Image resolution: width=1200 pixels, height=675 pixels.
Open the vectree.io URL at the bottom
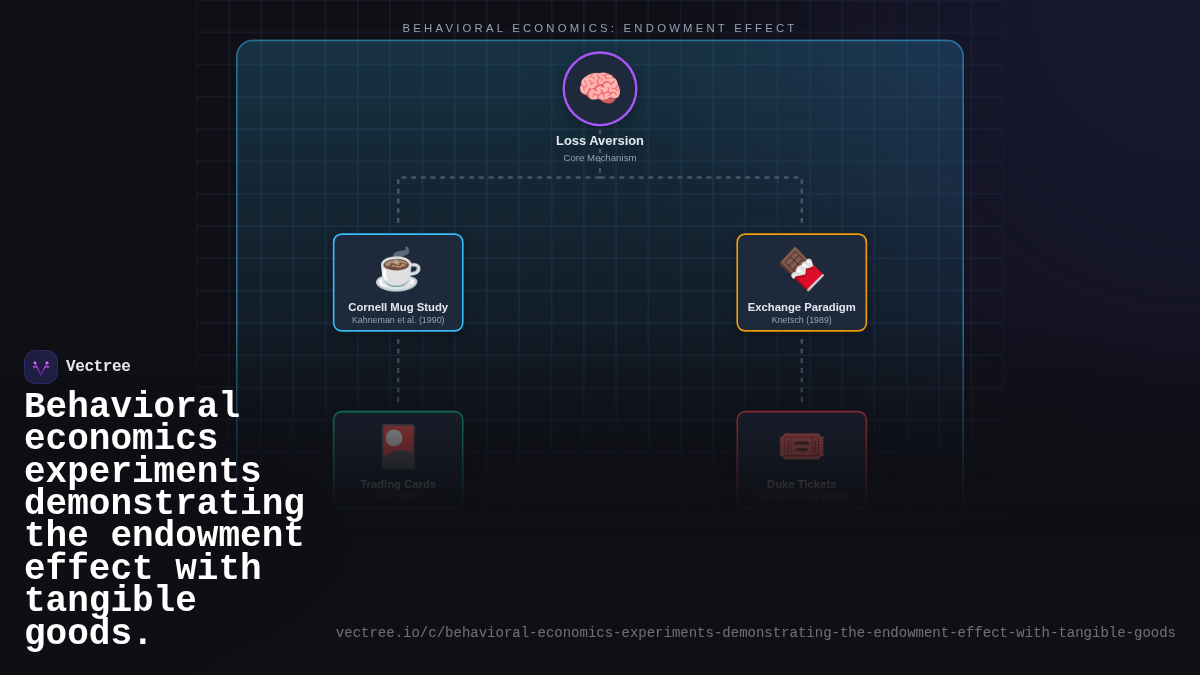coord(755,633)
